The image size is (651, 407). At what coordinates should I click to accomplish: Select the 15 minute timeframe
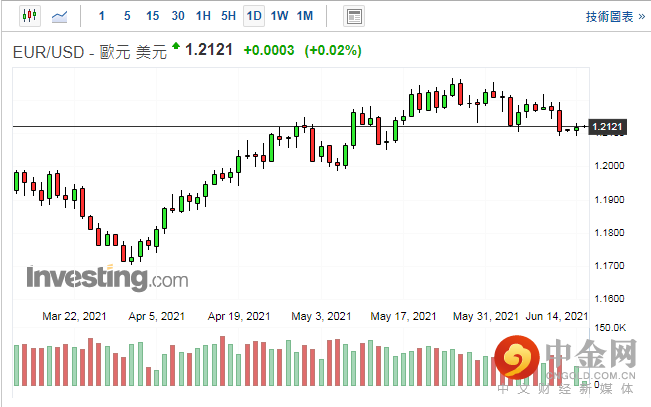click(152, 16)
